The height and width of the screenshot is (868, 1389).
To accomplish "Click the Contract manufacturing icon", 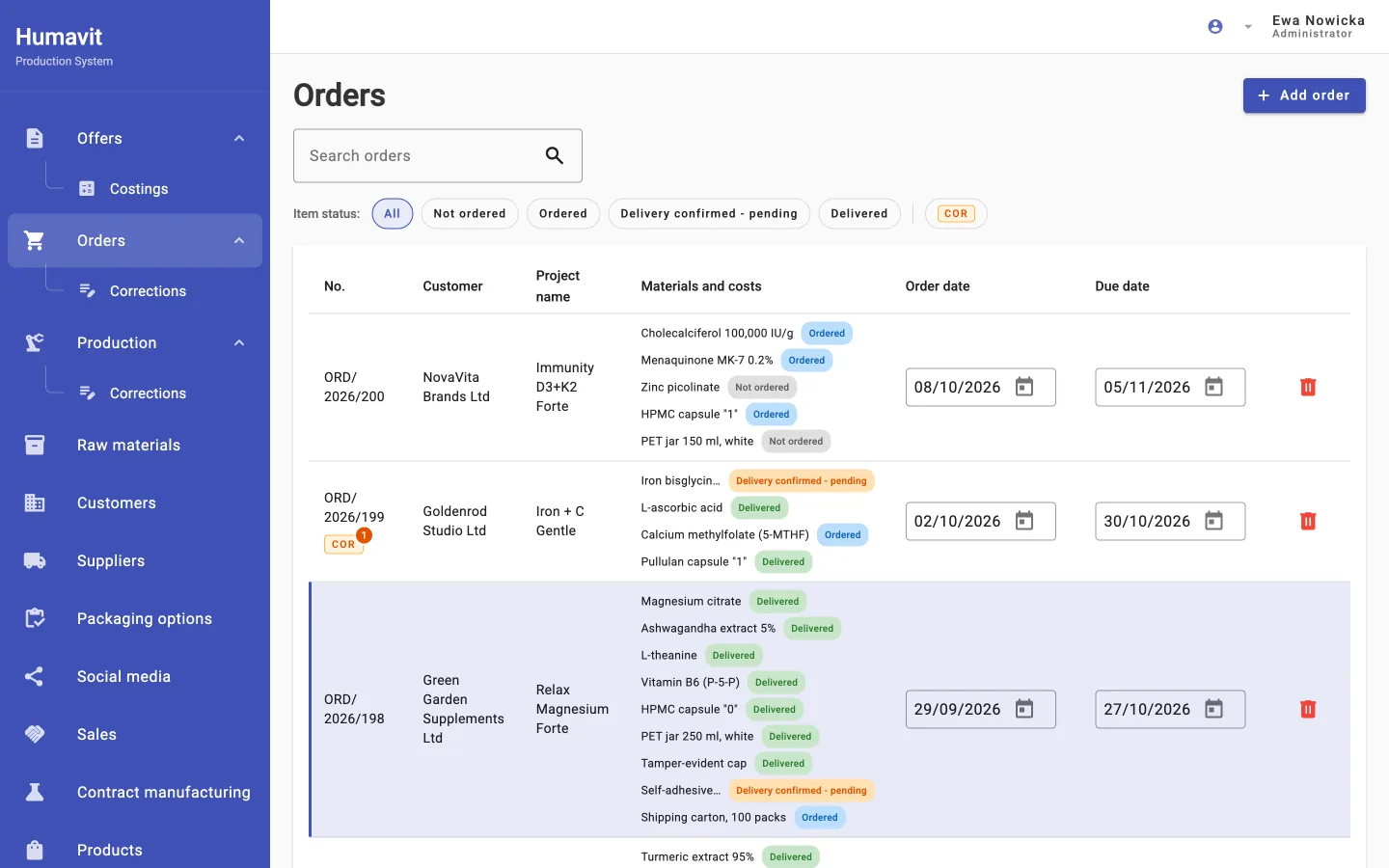I will click(x=35, y=792).
